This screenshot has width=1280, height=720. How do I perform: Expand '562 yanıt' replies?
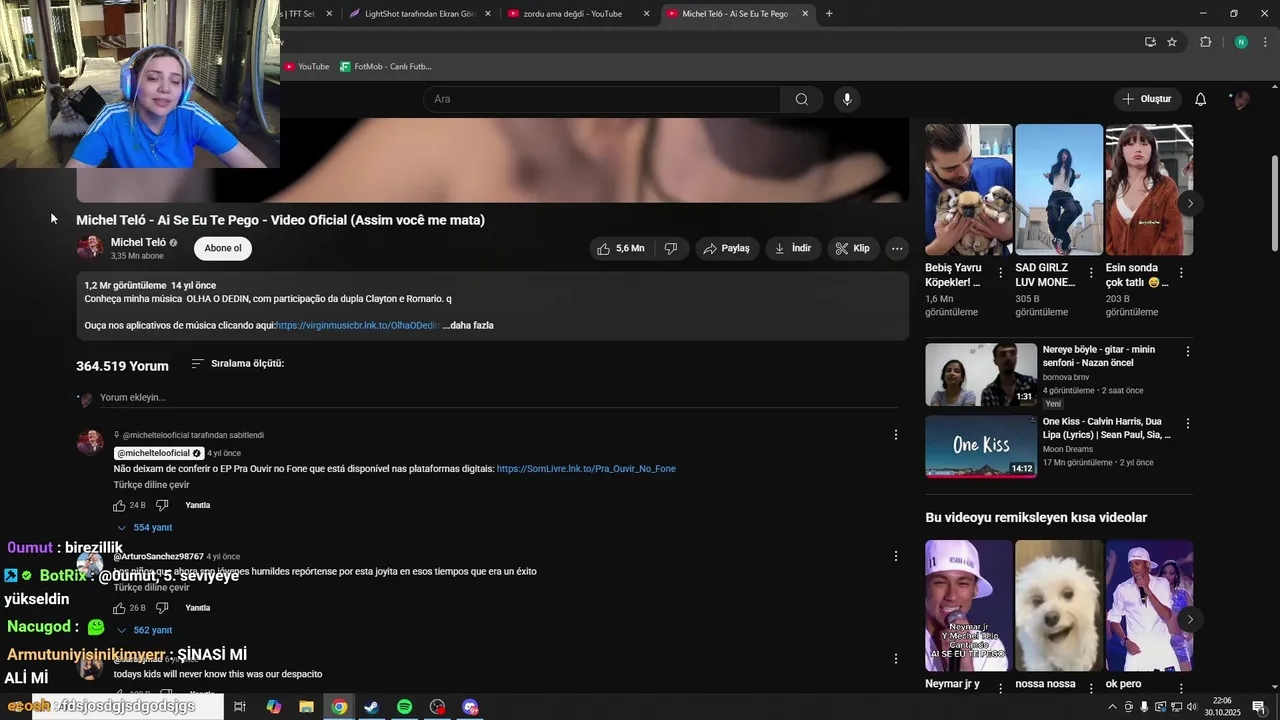pyautogui.click(x=144, y=631)
